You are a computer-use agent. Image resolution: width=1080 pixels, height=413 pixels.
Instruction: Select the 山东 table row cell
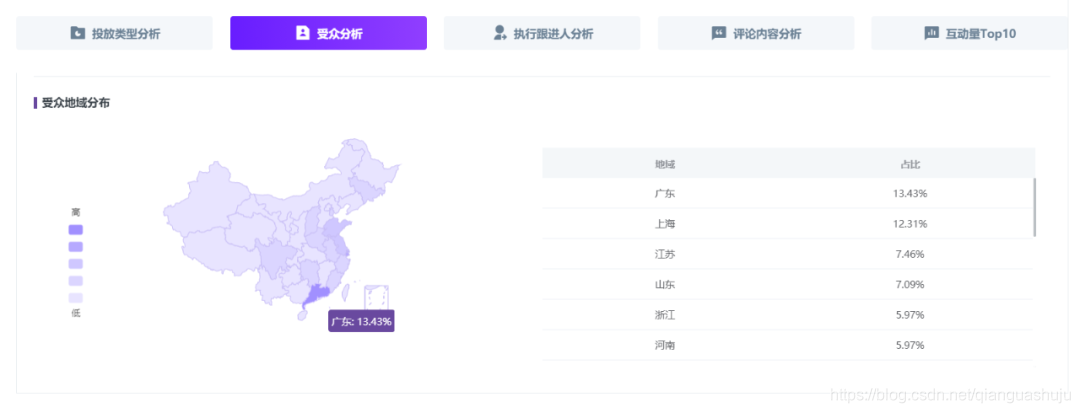[x=665, y=284]
